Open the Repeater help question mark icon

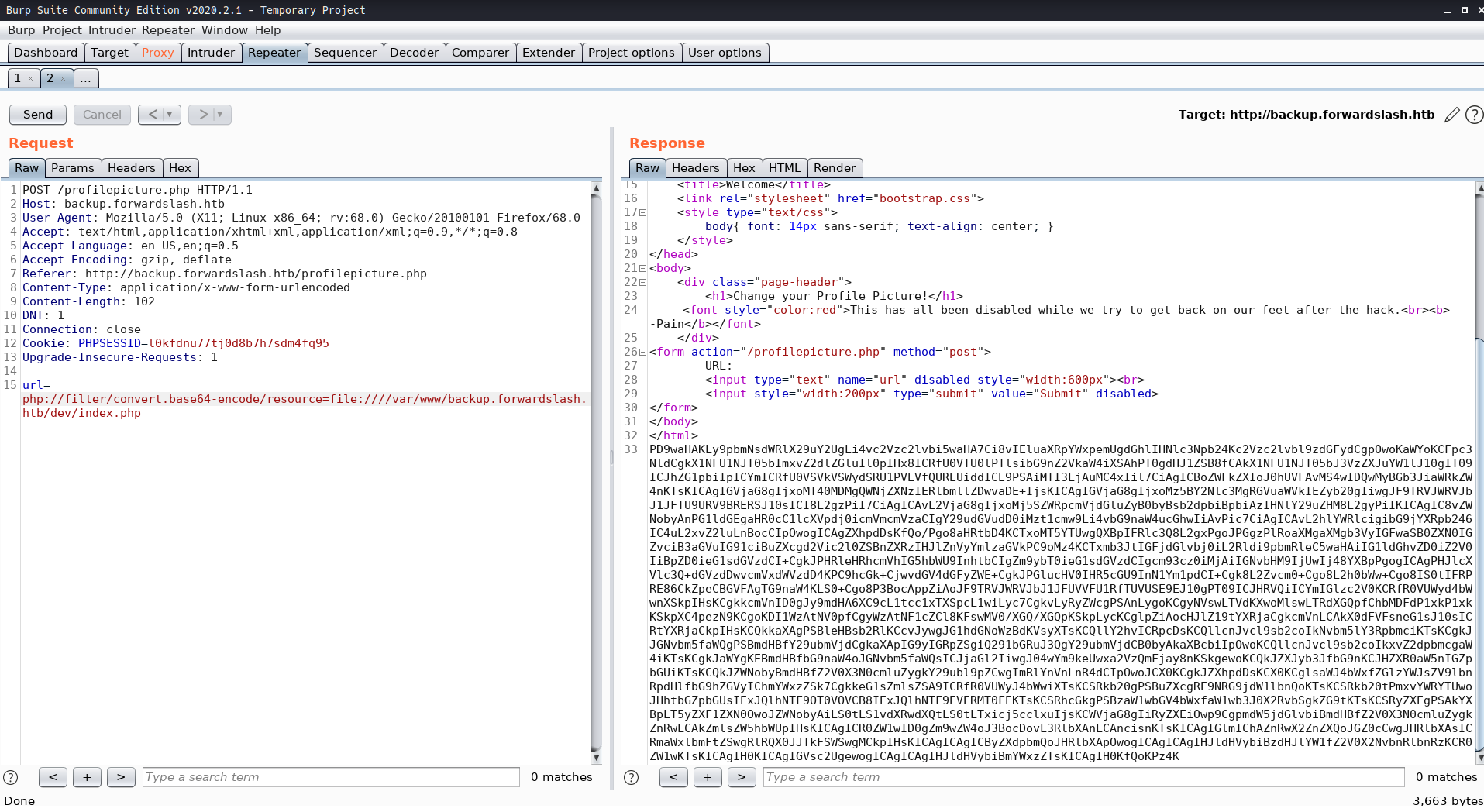1474,115
